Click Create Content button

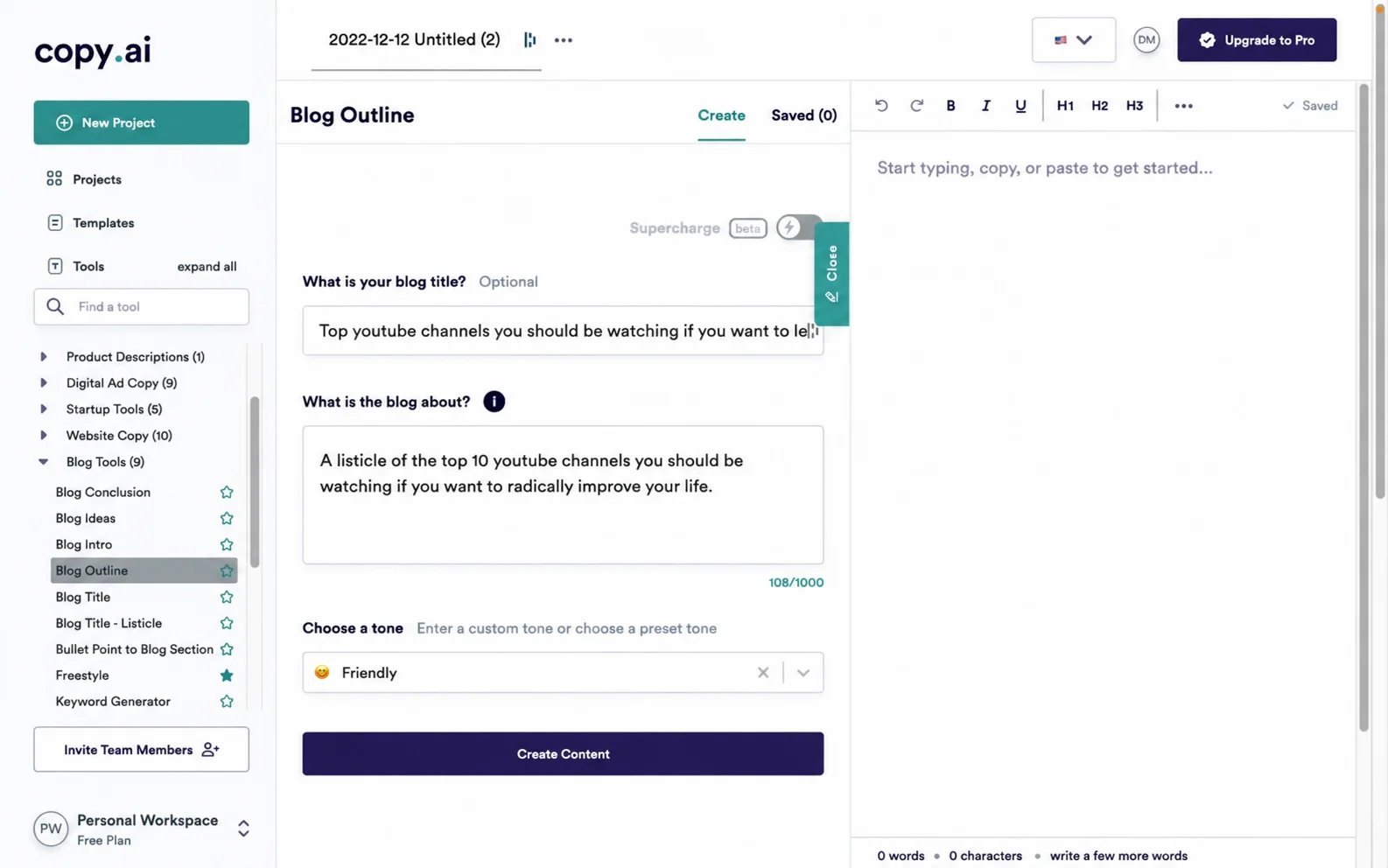563,753
